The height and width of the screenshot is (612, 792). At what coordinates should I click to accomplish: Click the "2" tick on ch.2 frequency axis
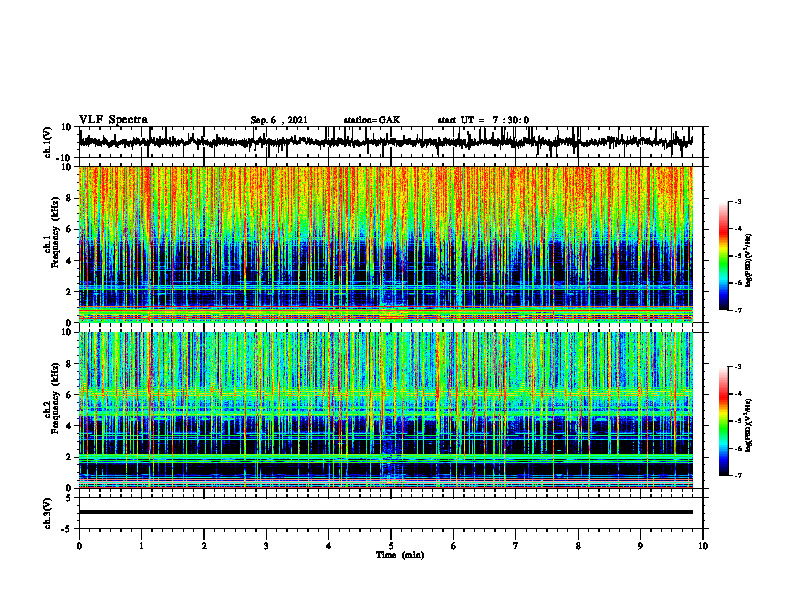click(x=69, y=457)
